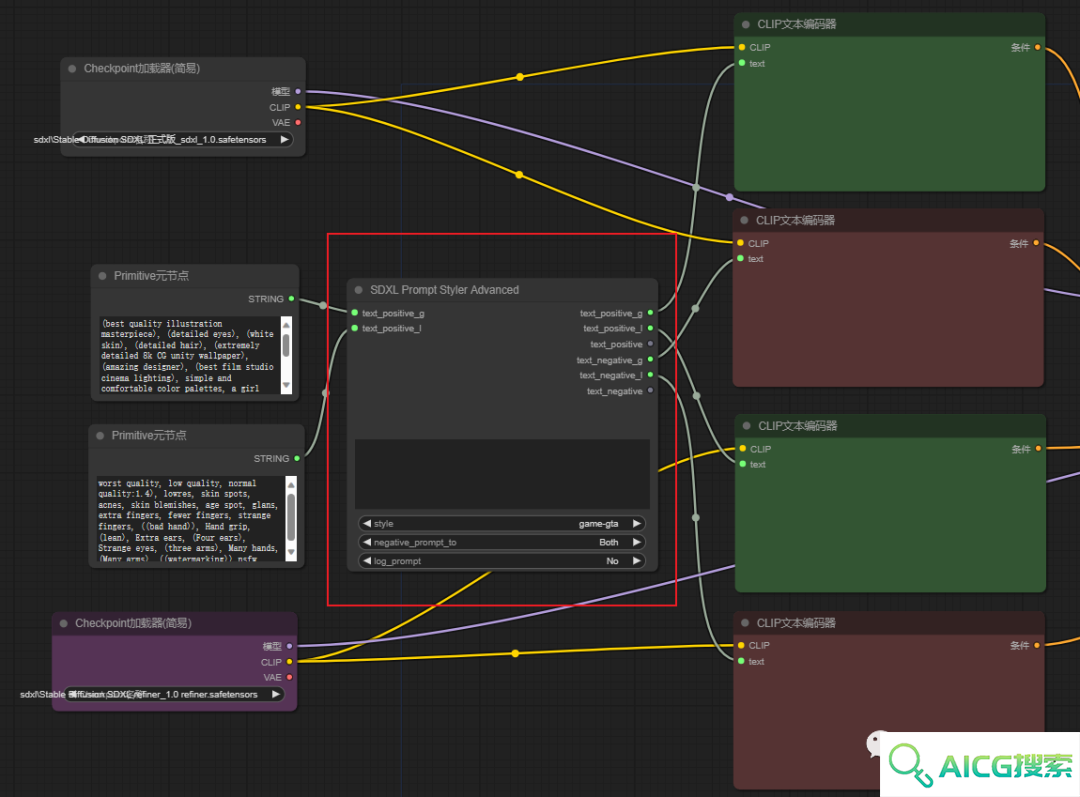Collapse the Primitive元节点 node containing 'worst quality' text

click(x=100, y=435)
